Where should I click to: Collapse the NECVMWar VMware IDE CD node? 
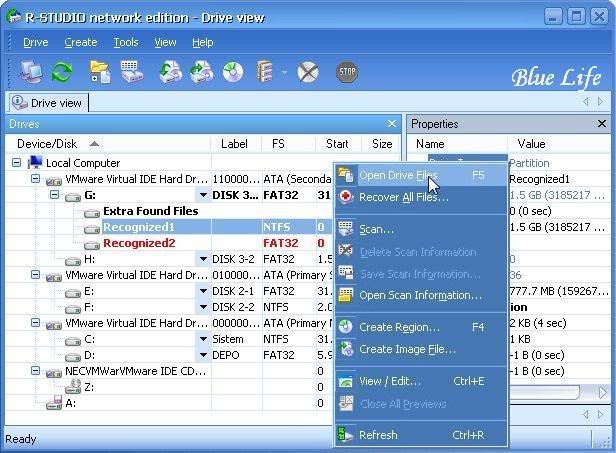coord(35,370)
